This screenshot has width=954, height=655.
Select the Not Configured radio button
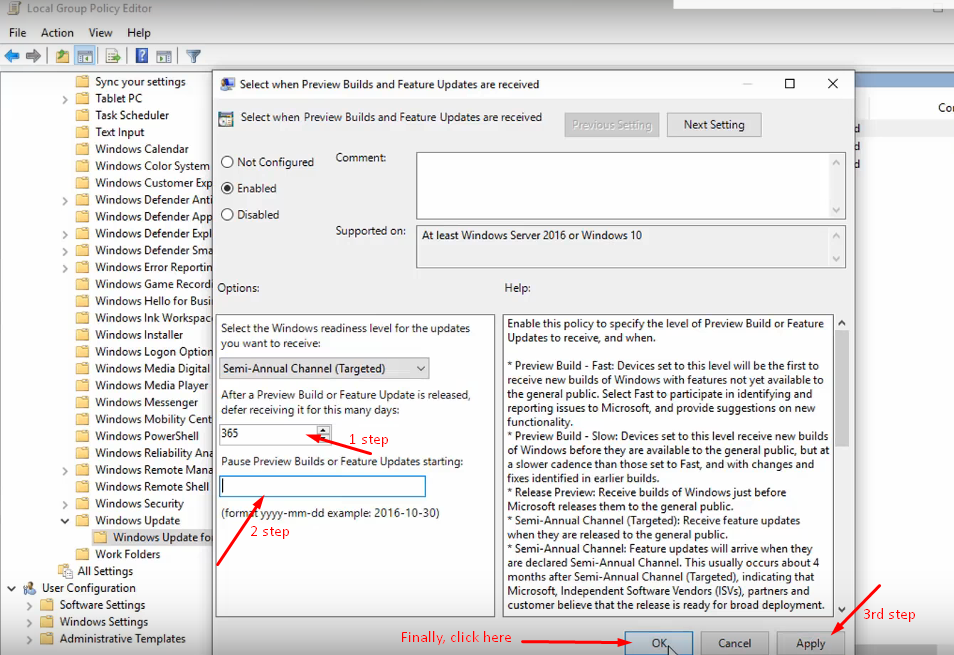tap(227, 162)
